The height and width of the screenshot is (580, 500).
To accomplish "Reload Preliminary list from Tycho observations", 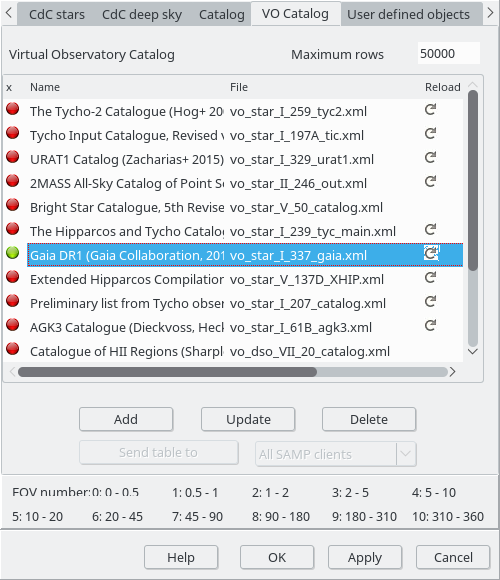I will (430, 302).
